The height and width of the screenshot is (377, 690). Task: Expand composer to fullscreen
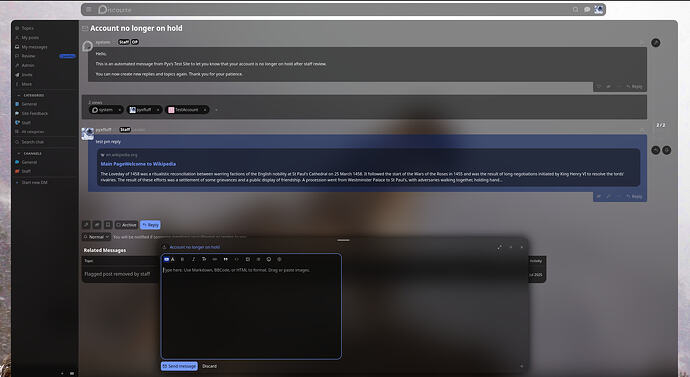click(499, 247)
